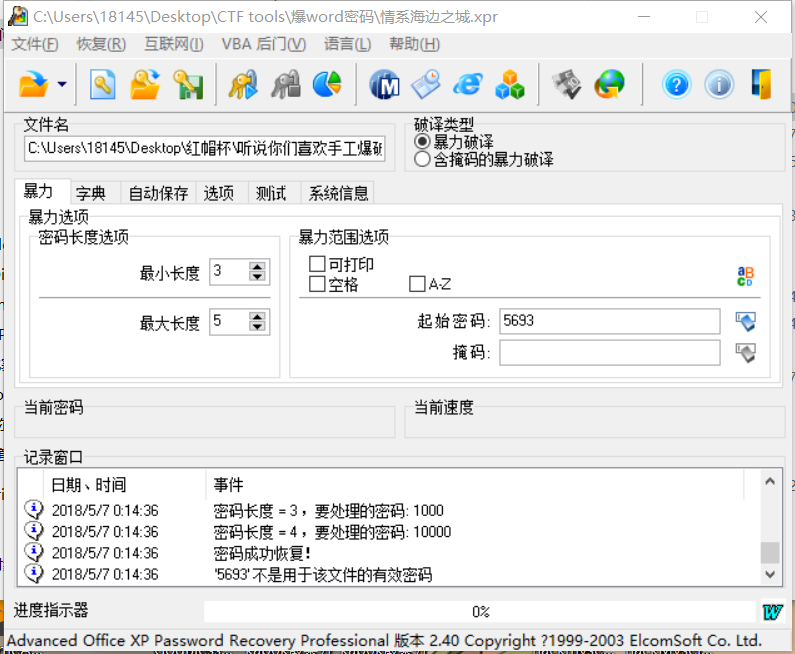This screenshot has width=795, height=654.
Task: Open the 文件(F) menu
Action: [35, 44]
